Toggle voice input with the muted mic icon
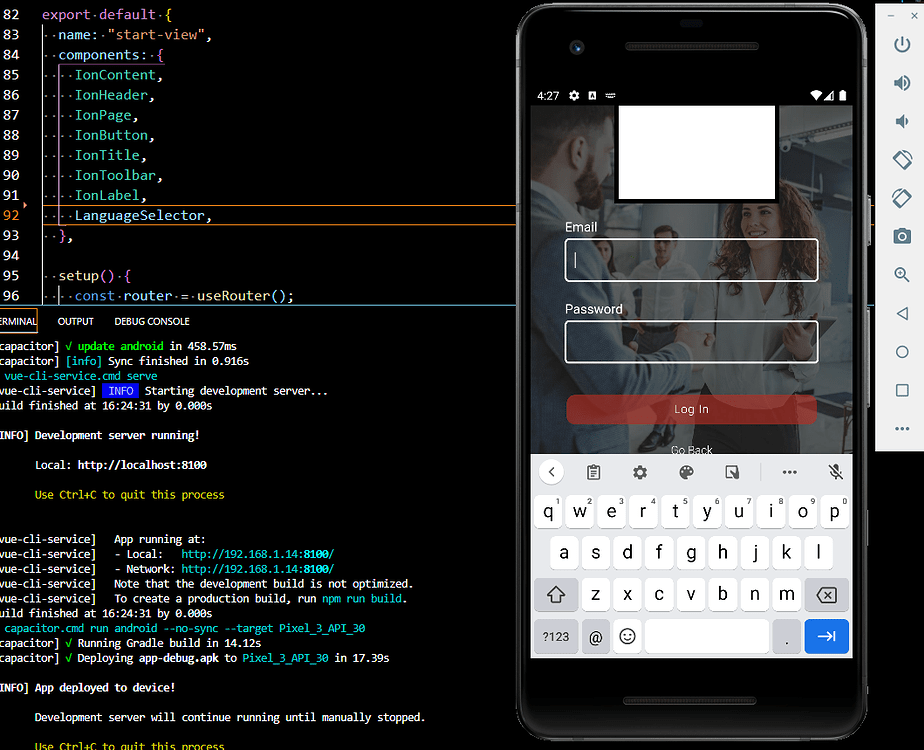924x750 pixels. coord(835,471)
